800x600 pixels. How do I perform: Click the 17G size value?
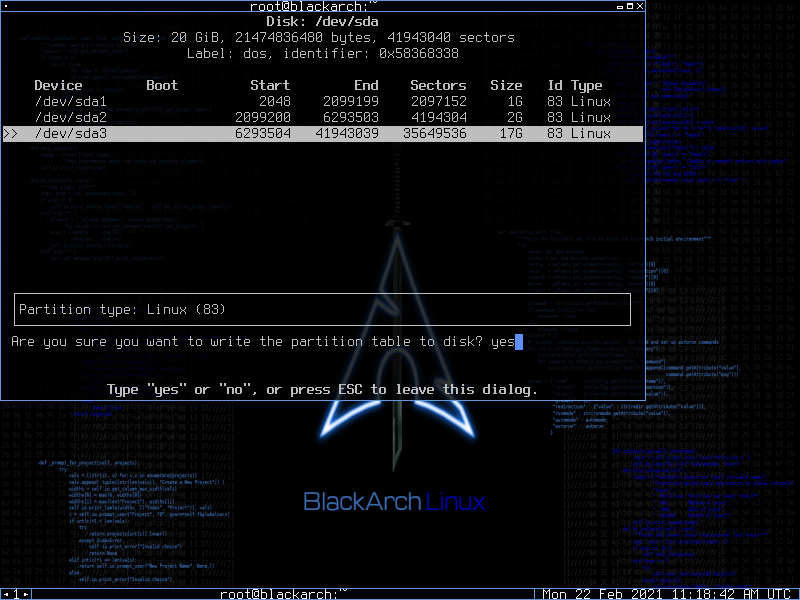tap(511, 134)
